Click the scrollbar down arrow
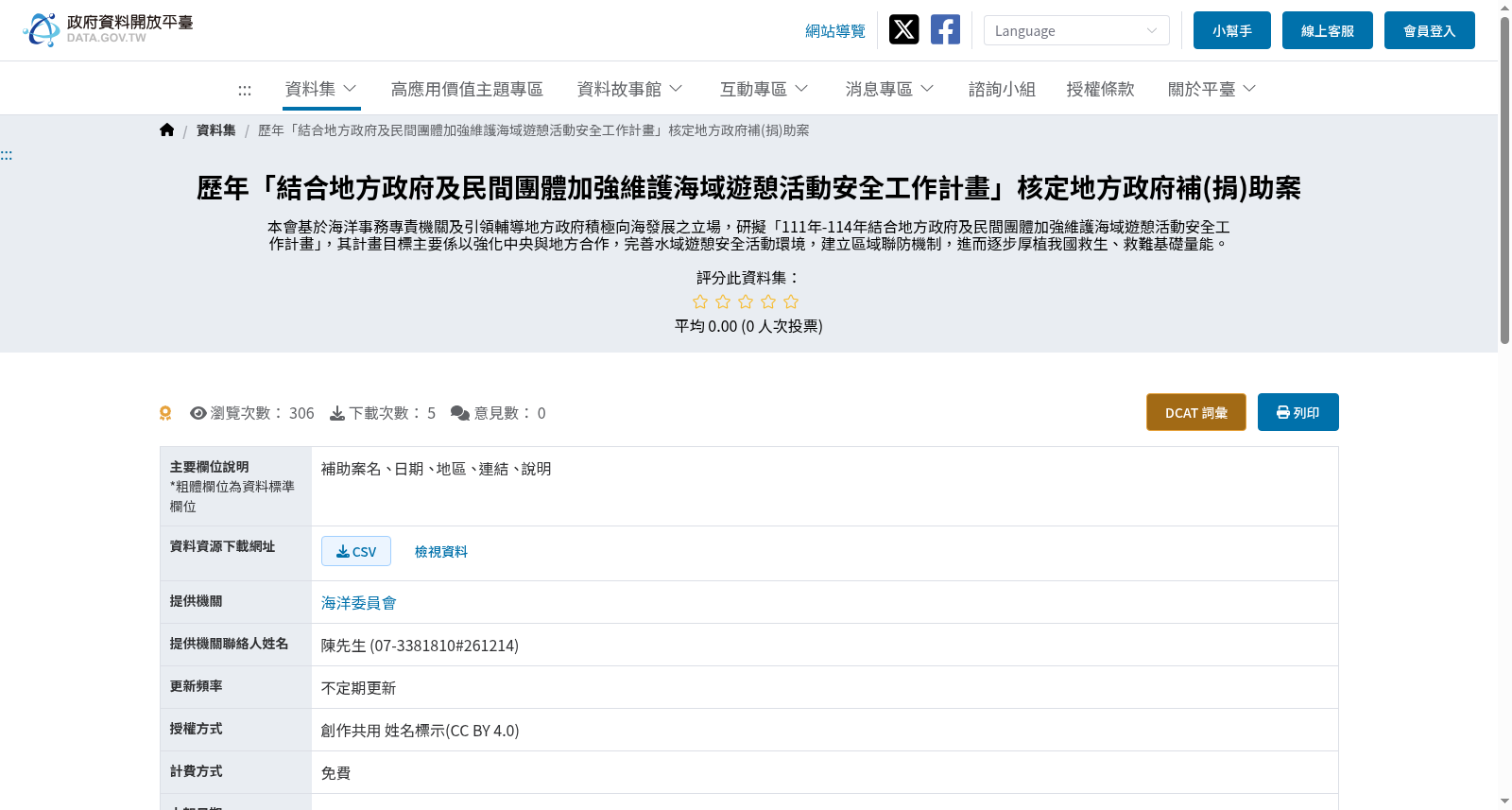The image size is (1512, 810). coord(1504,801)
